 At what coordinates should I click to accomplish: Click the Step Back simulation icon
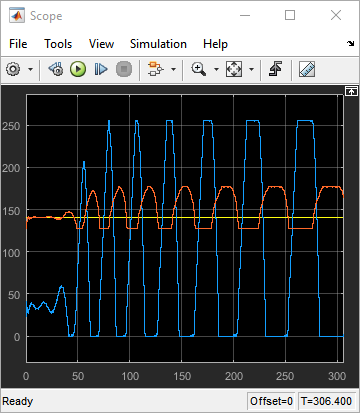click(56, 69)
